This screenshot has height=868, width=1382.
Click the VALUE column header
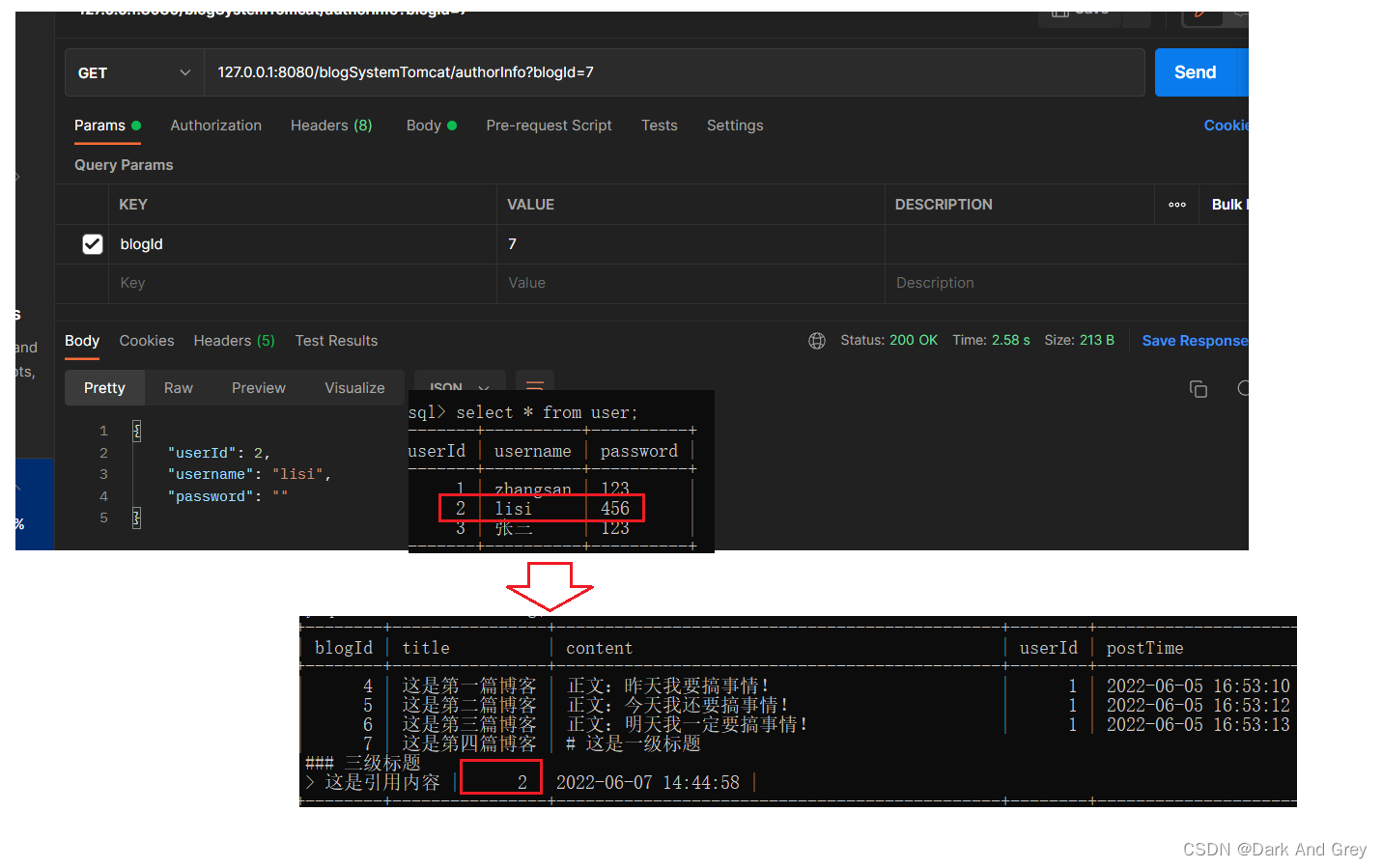click(531, 205)
